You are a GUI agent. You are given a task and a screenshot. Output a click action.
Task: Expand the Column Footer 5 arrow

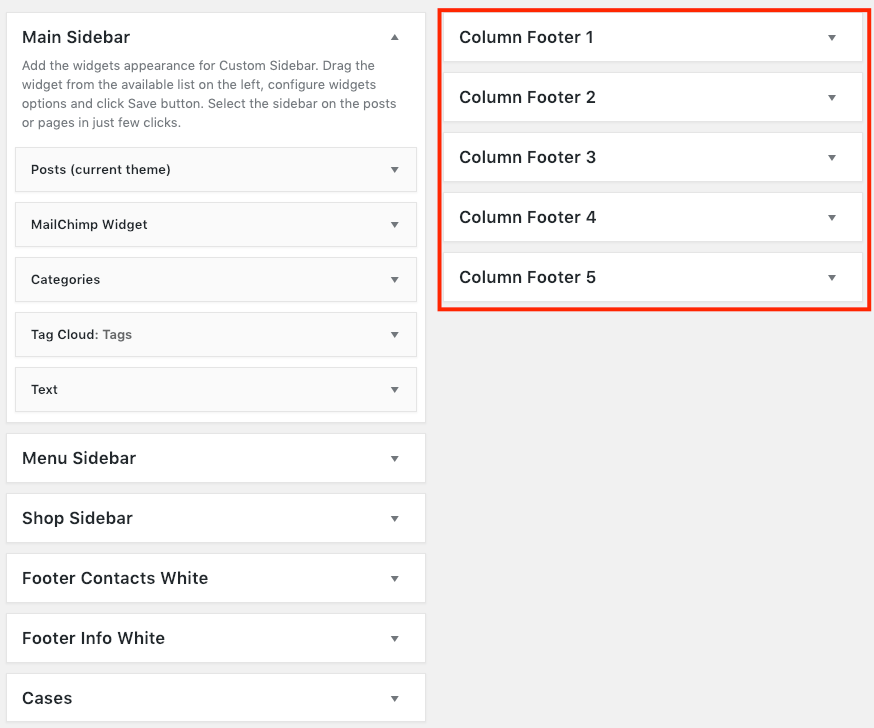click(x=832, y=278)
